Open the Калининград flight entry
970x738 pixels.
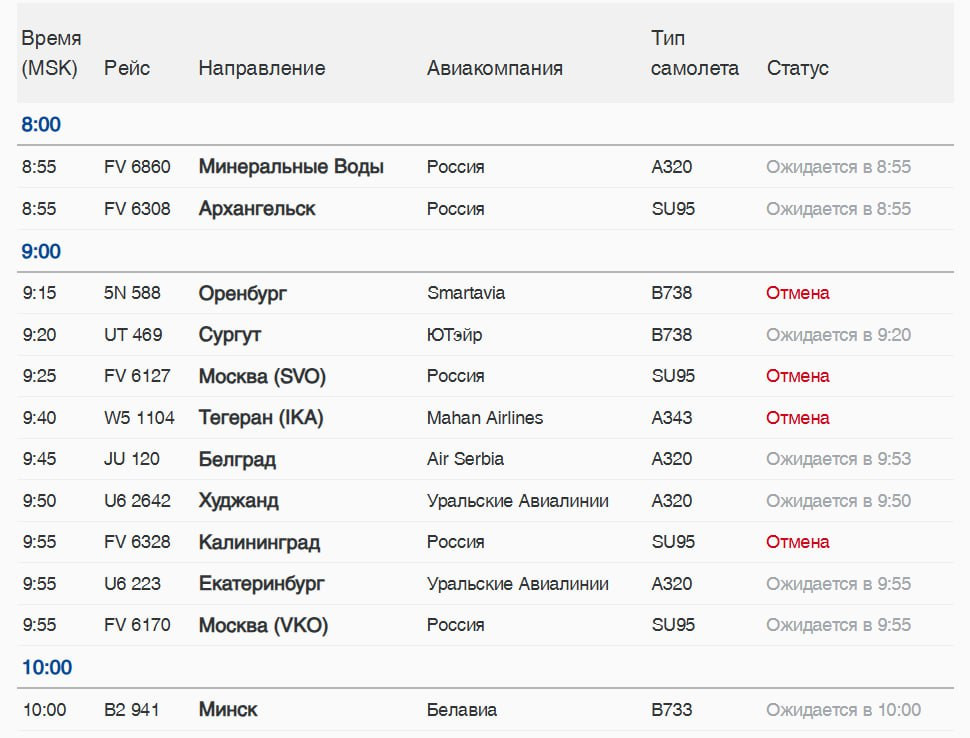259,542
